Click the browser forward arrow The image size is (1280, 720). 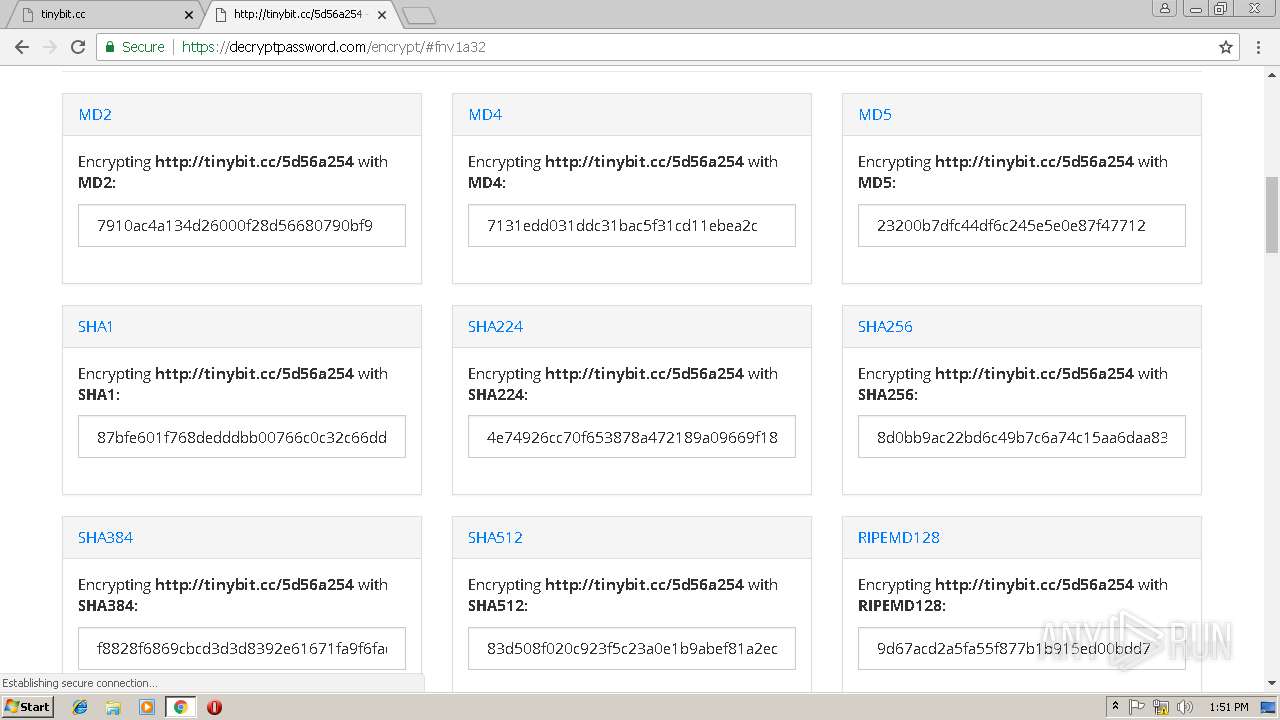[50, 47]
